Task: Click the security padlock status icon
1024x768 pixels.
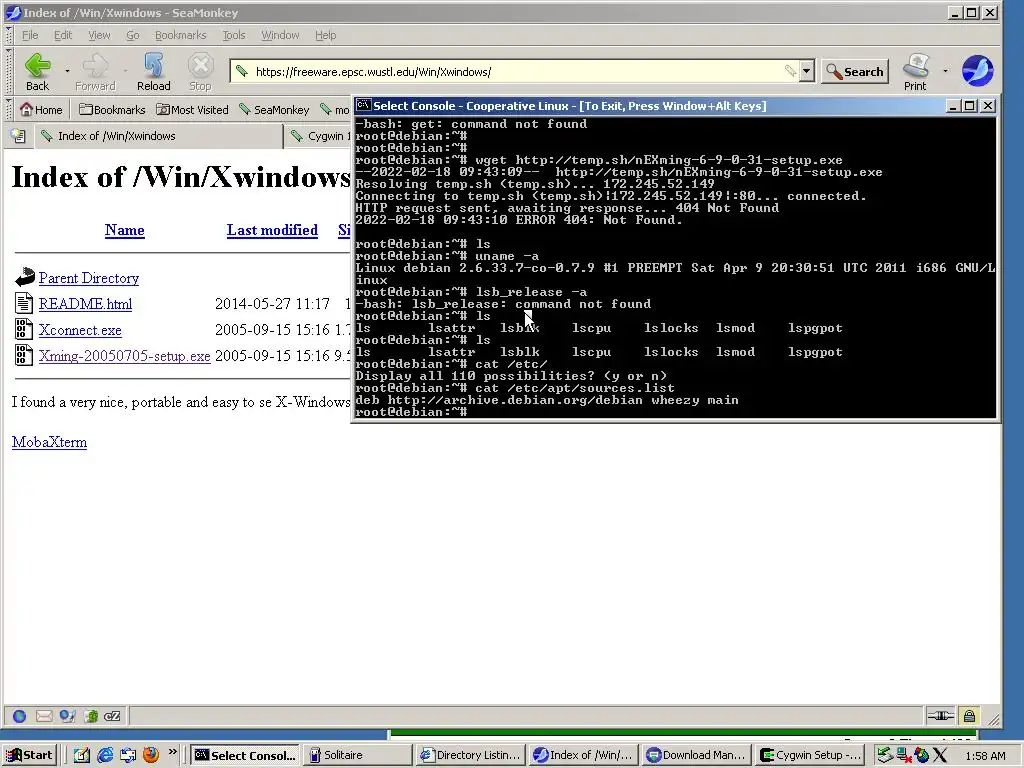Action: point(969,716)
